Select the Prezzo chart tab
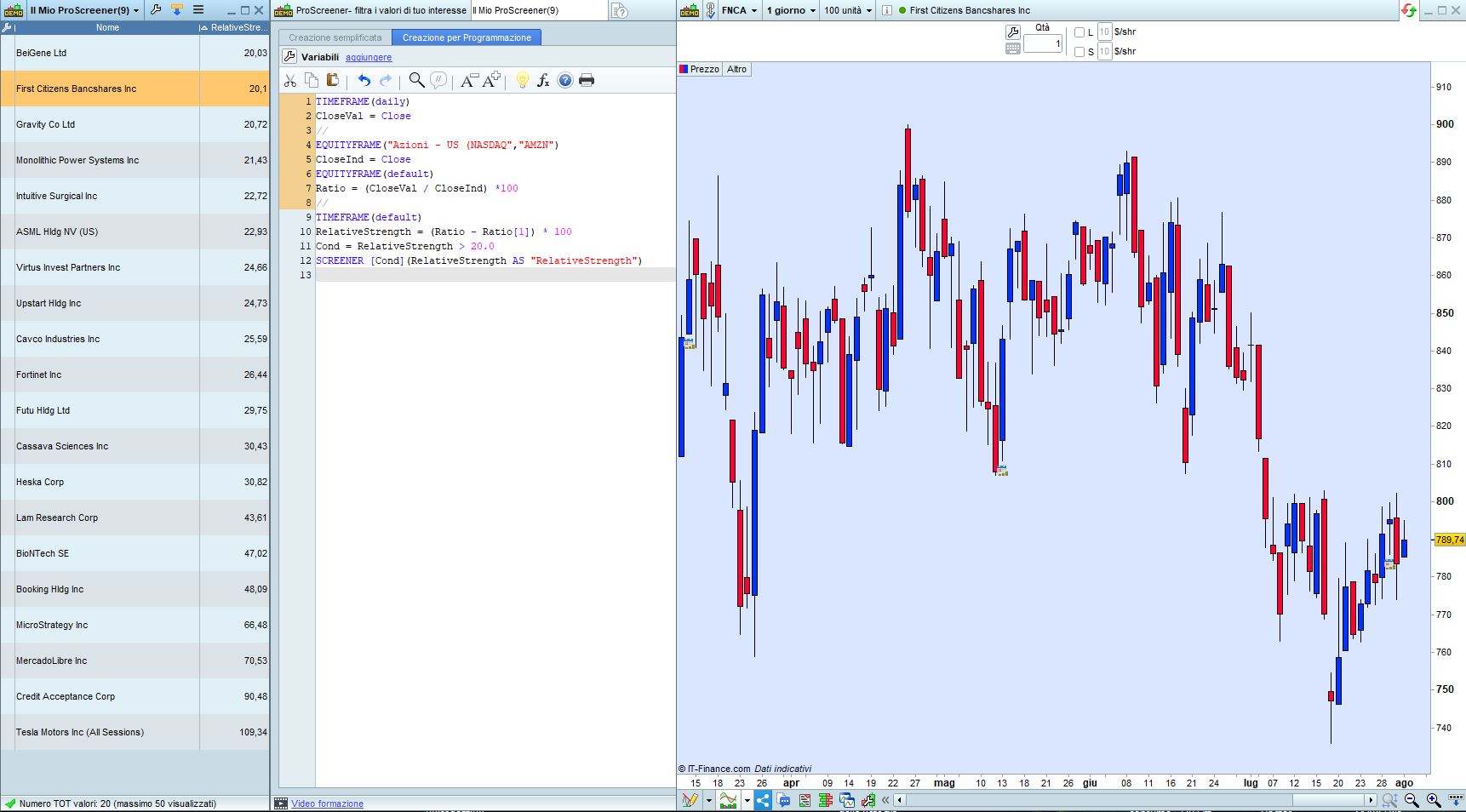The image size is (1466, 812). [x=699, y=69]
